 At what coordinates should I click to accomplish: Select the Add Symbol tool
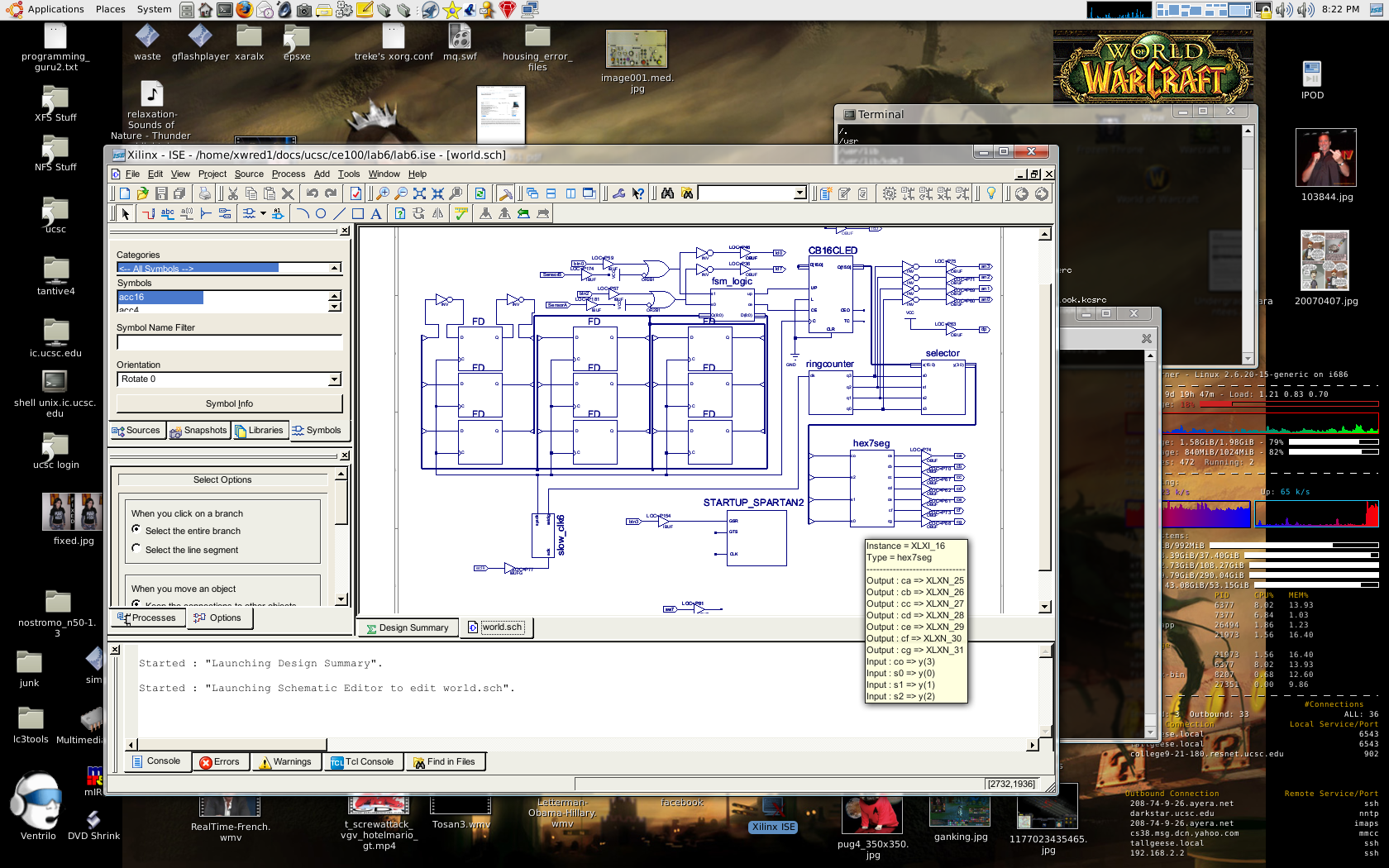[x=249, y=213]
